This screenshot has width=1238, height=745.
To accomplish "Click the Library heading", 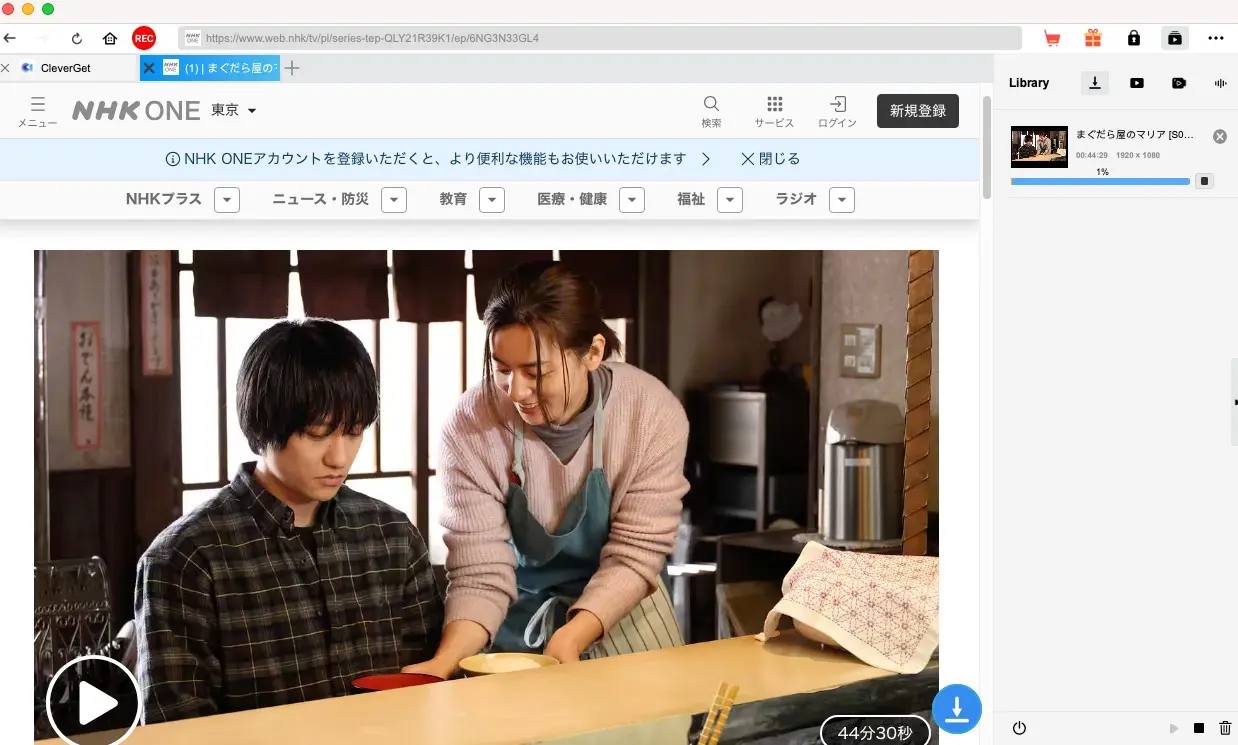I will (x=1029, y=83).
